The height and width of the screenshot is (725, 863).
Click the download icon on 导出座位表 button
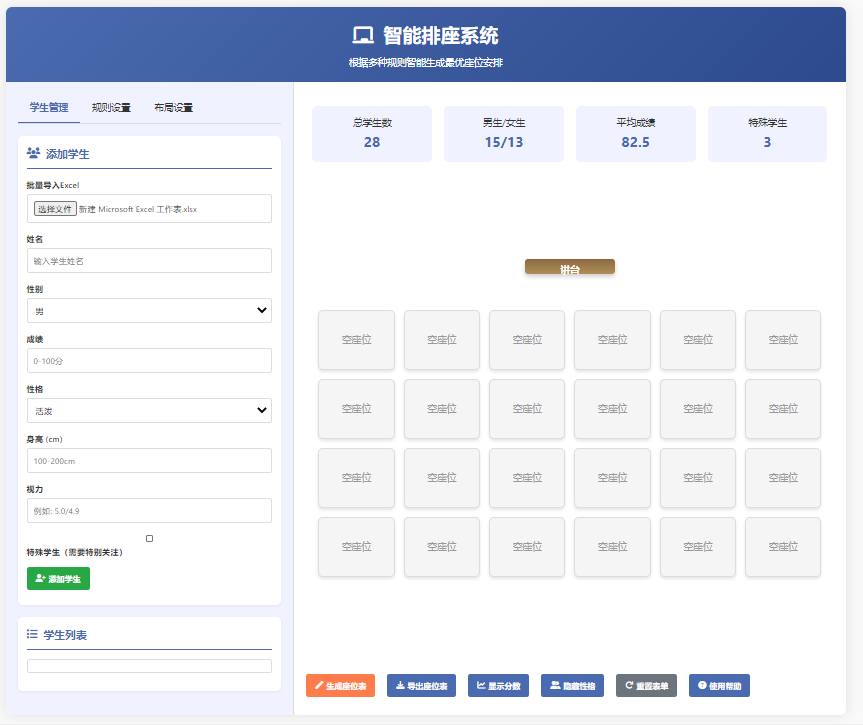400,686
